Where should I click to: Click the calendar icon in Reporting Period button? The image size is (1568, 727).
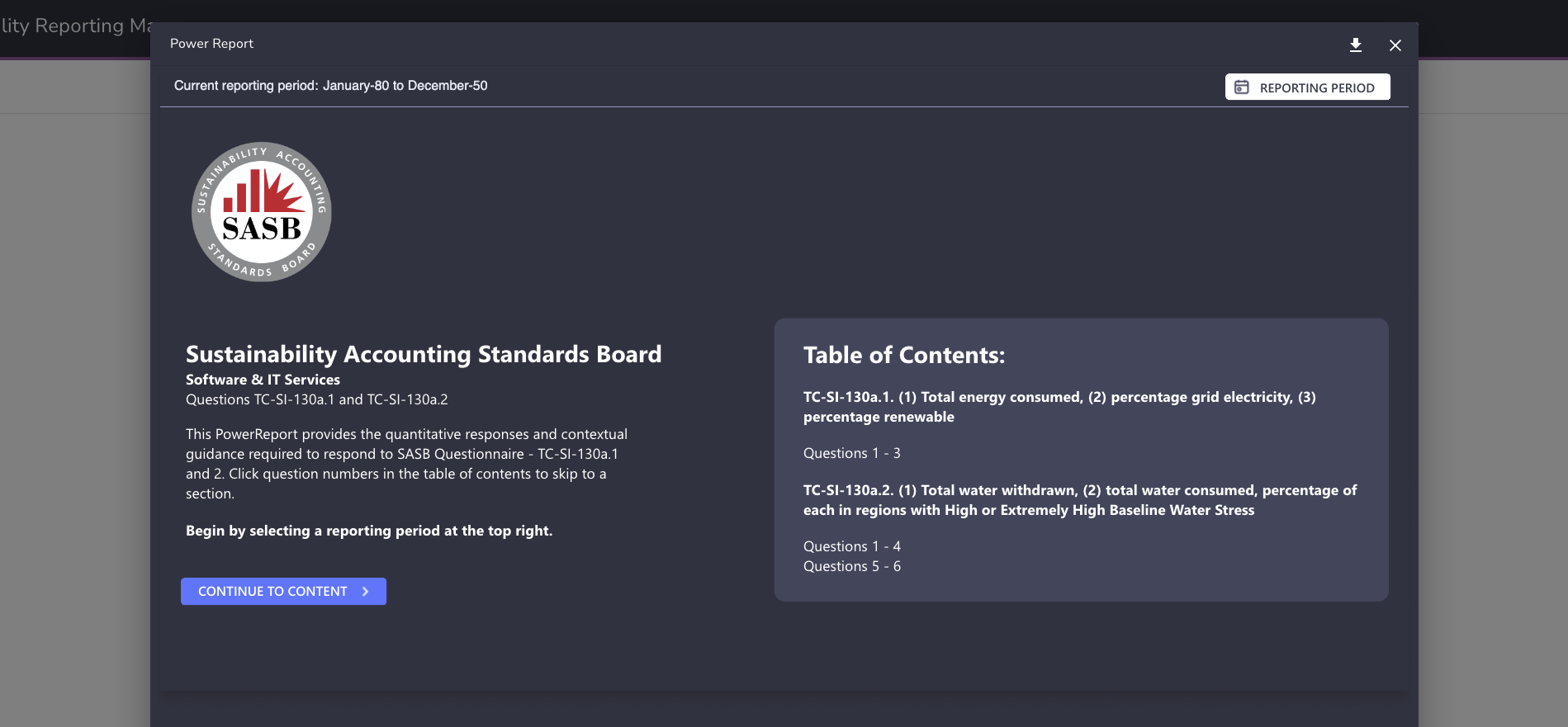pyautogui.click(x=1241, y=87)
